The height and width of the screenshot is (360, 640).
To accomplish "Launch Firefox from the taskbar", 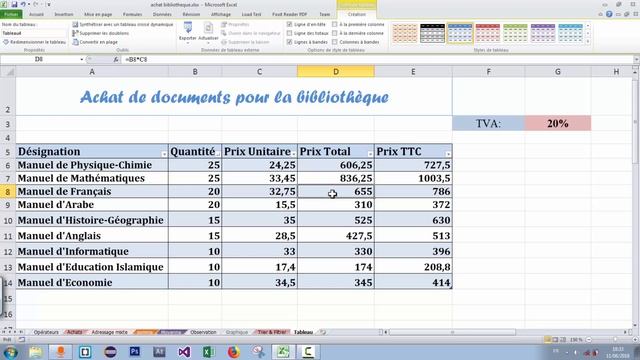I will [x=233, y=352].
